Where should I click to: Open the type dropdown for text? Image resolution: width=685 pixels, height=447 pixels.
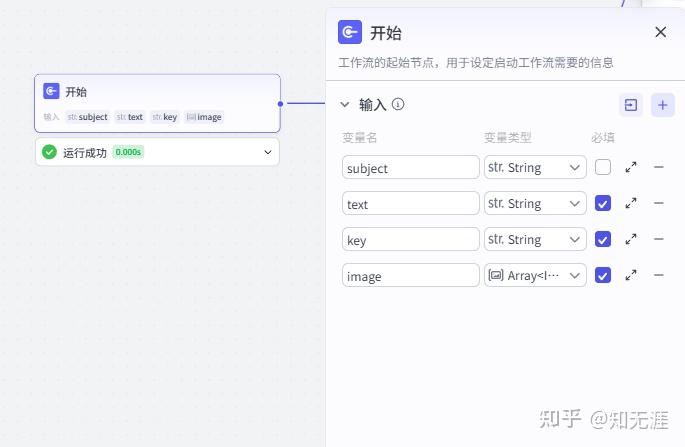pyautogui.click(x=535, y=203)
